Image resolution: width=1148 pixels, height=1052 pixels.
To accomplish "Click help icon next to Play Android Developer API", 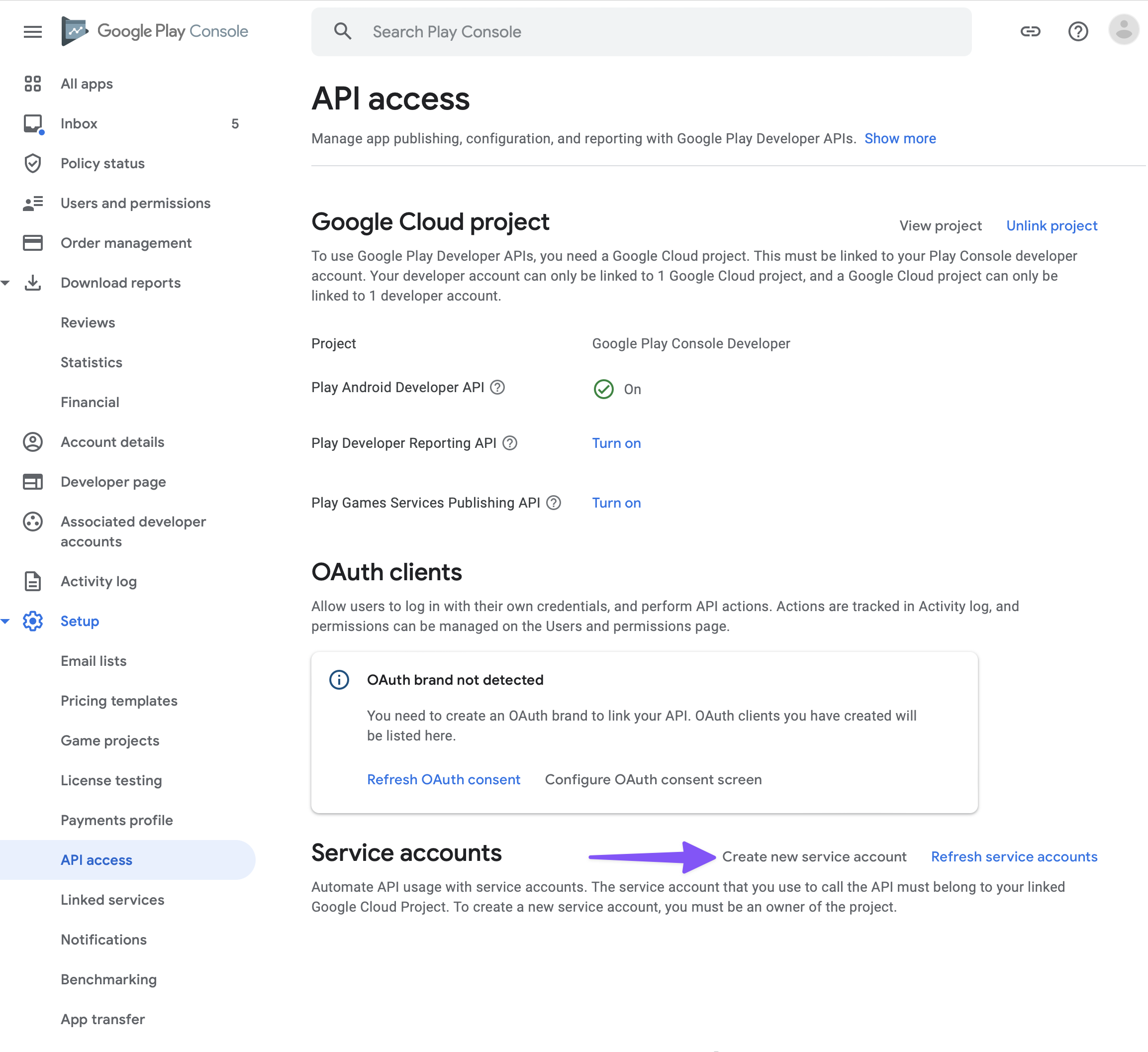I will pos(498,387).
